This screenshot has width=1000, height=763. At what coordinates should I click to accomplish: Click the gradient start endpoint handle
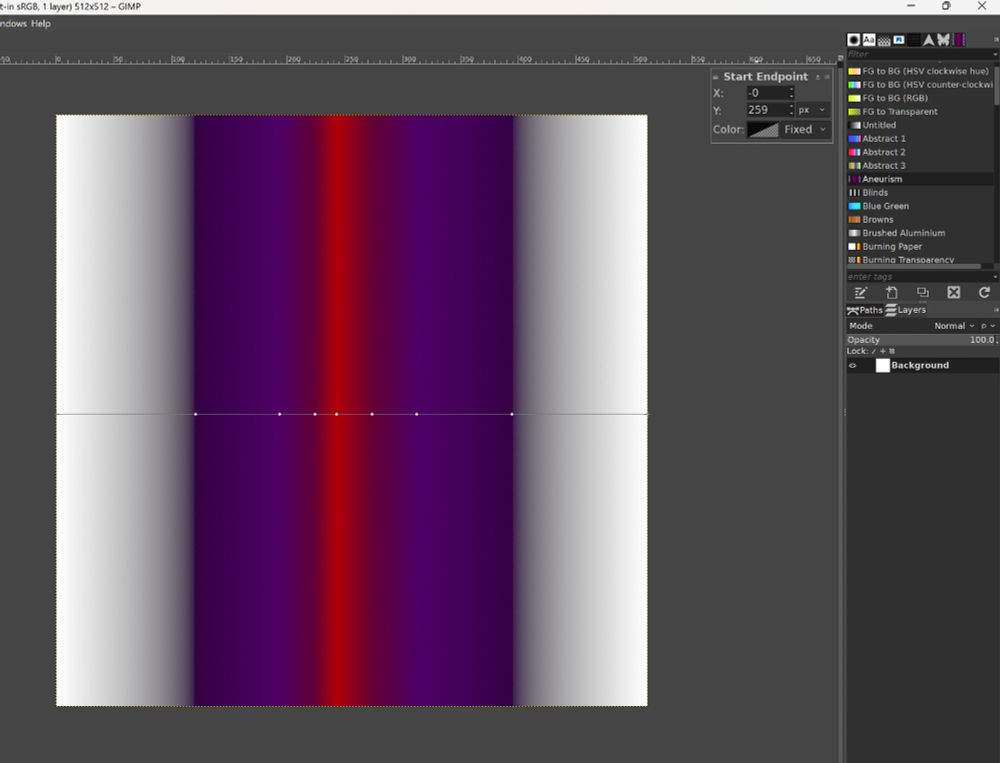57,414
